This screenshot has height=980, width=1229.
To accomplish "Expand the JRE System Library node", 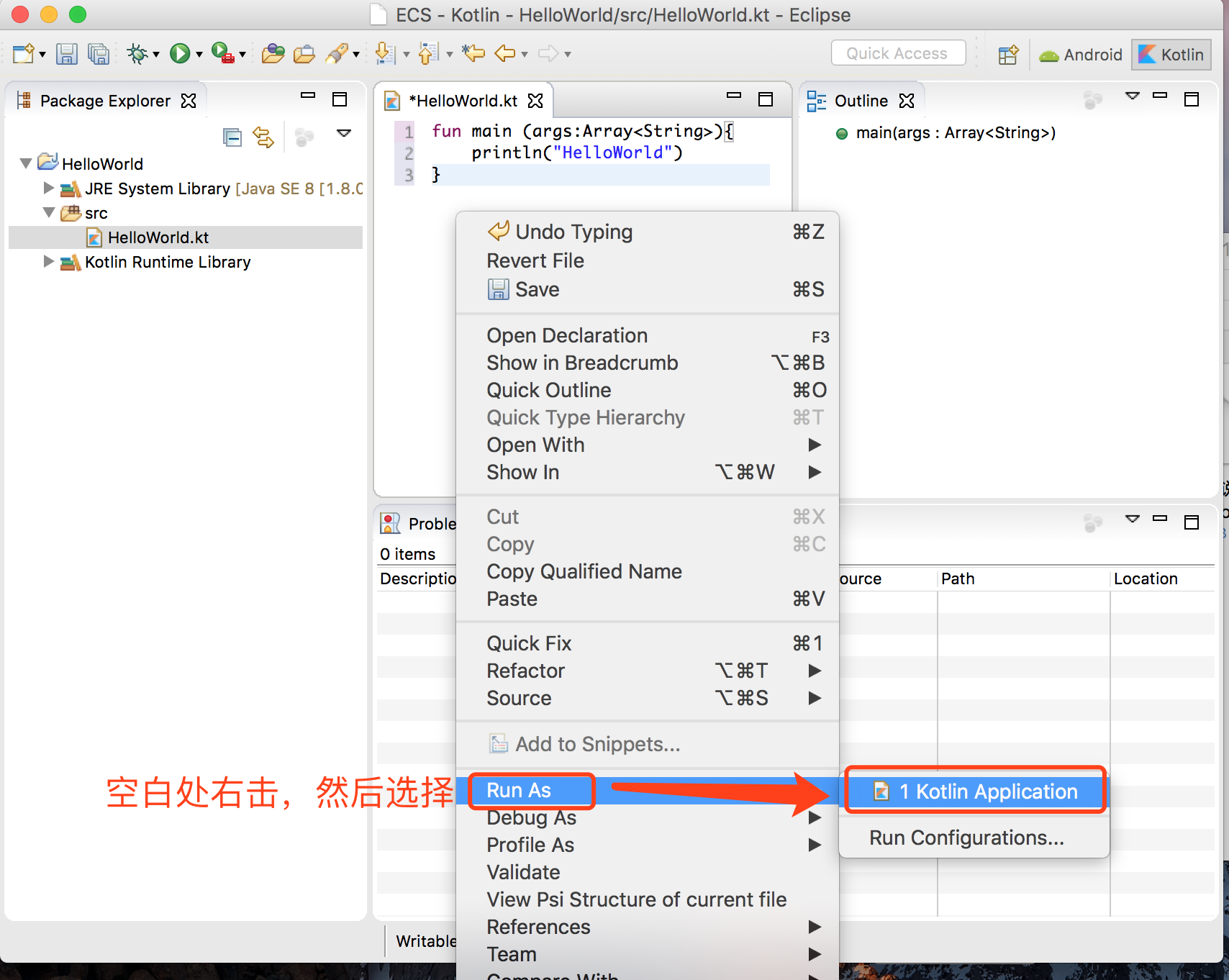I will coord(49,188).
